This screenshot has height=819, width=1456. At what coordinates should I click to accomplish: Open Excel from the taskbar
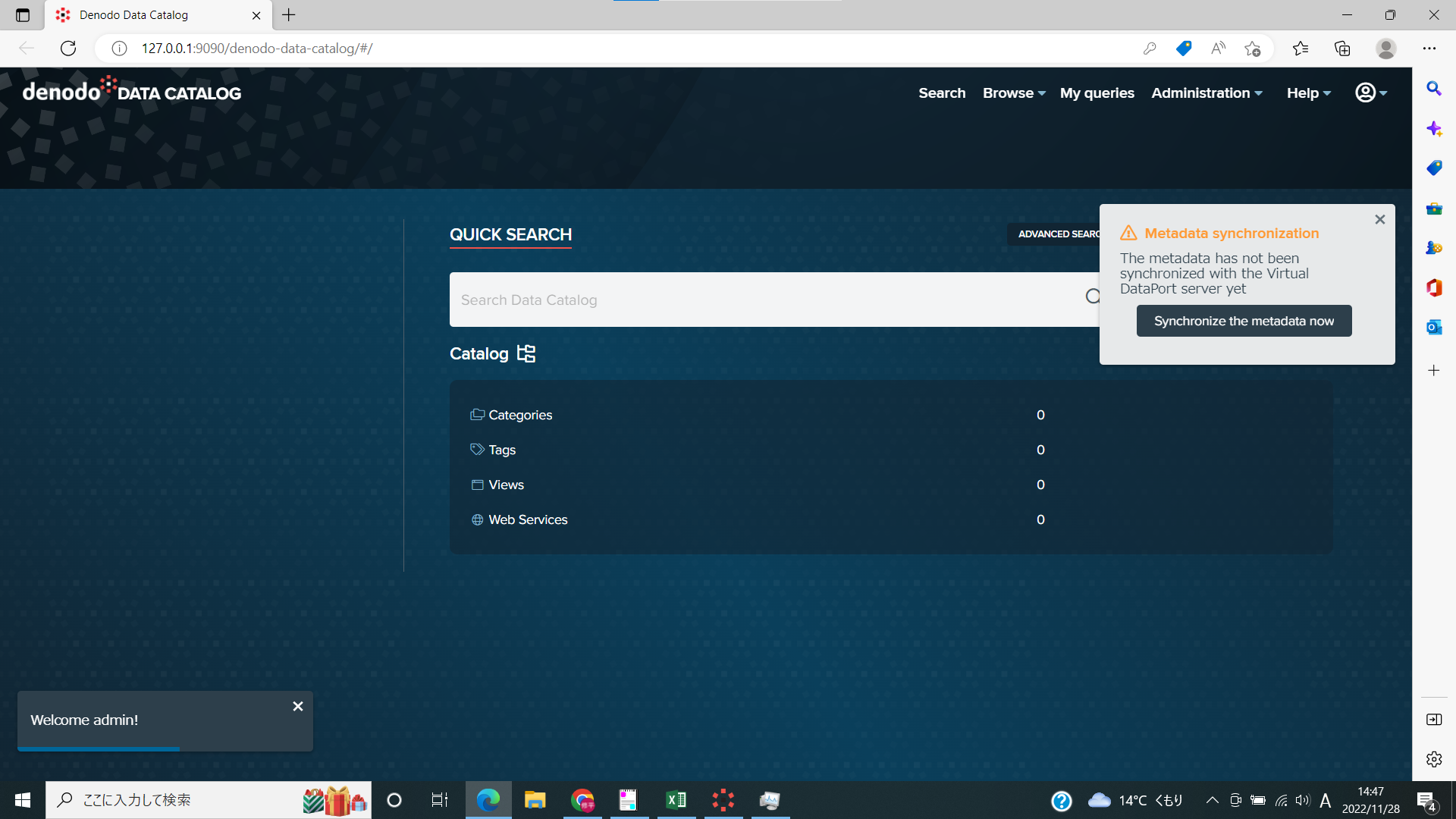coord(676,800)
